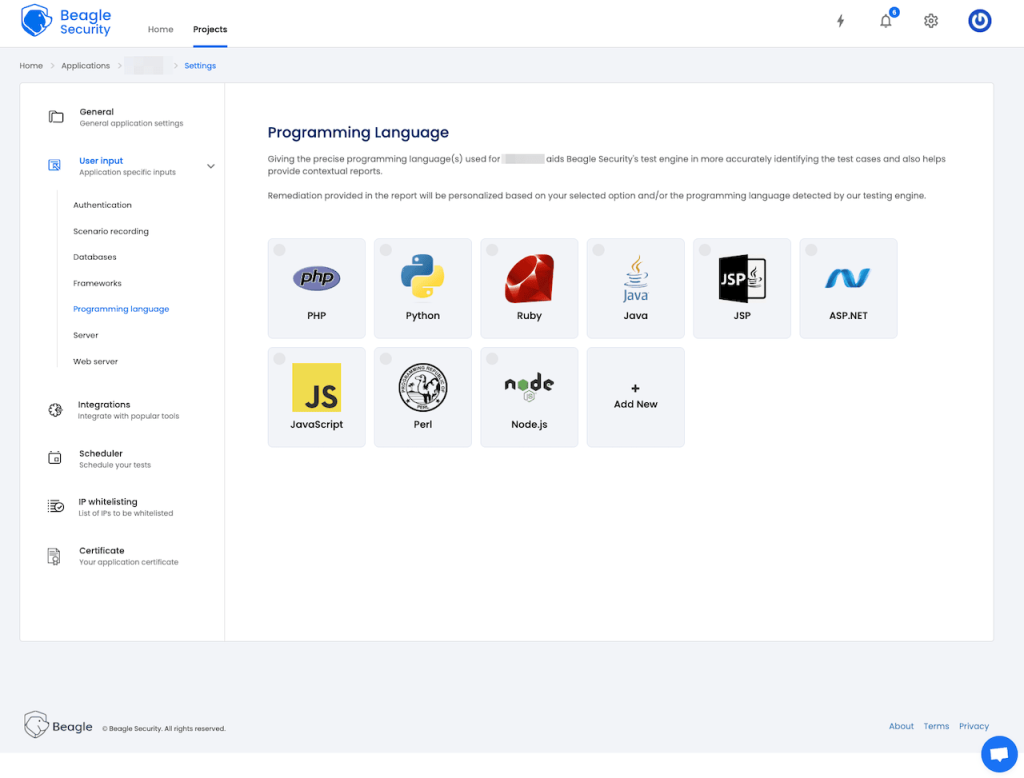1024x778 pixels.
Task: Click the General folder icon in sidebar
Action: [x=56, y=117]
